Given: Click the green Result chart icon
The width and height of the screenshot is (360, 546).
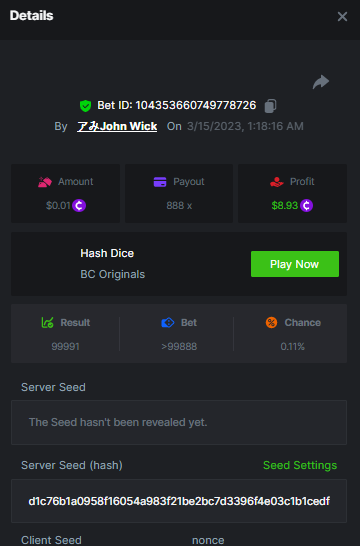Looking at the screenshot, I should click(48, 322).
